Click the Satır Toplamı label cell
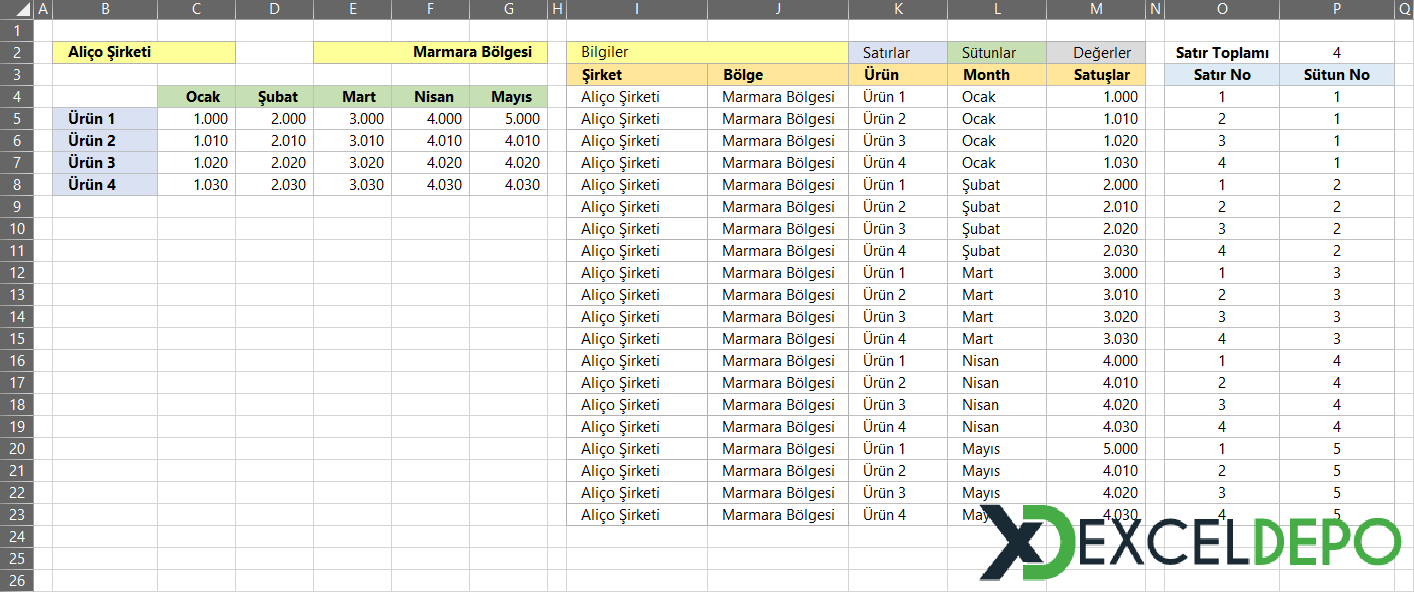The width and height of the screenshot is (1414, 592). tap(1221, 52)
